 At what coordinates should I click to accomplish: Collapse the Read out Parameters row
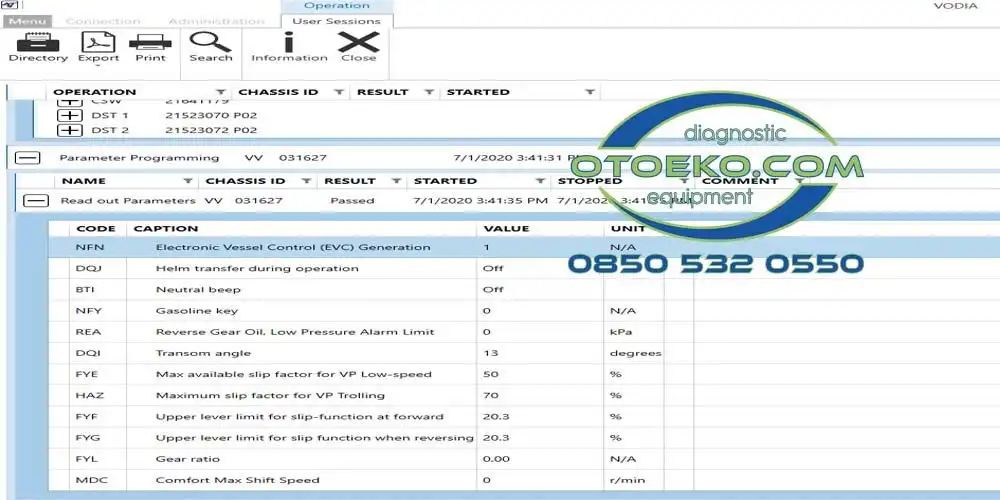pos(36,201)
